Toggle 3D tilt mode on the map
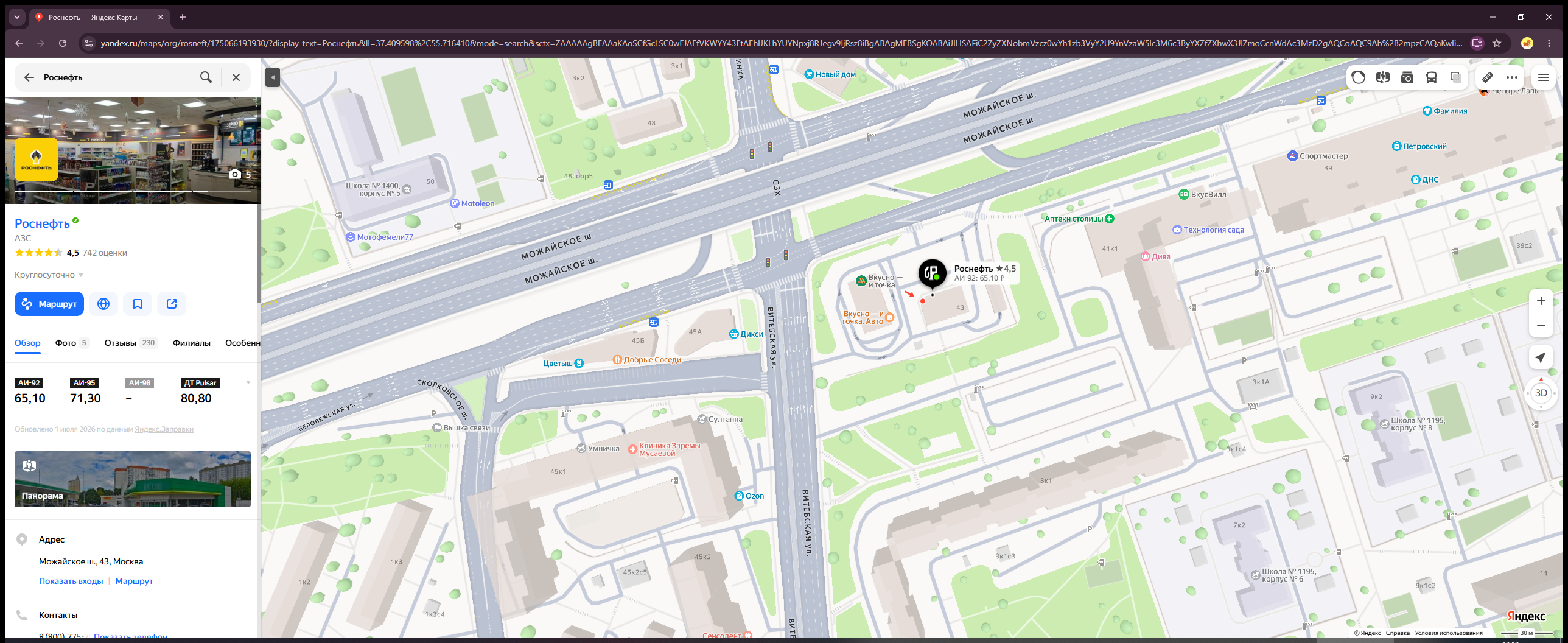This screenshot has height=643, width=1568. [1541, 393]
